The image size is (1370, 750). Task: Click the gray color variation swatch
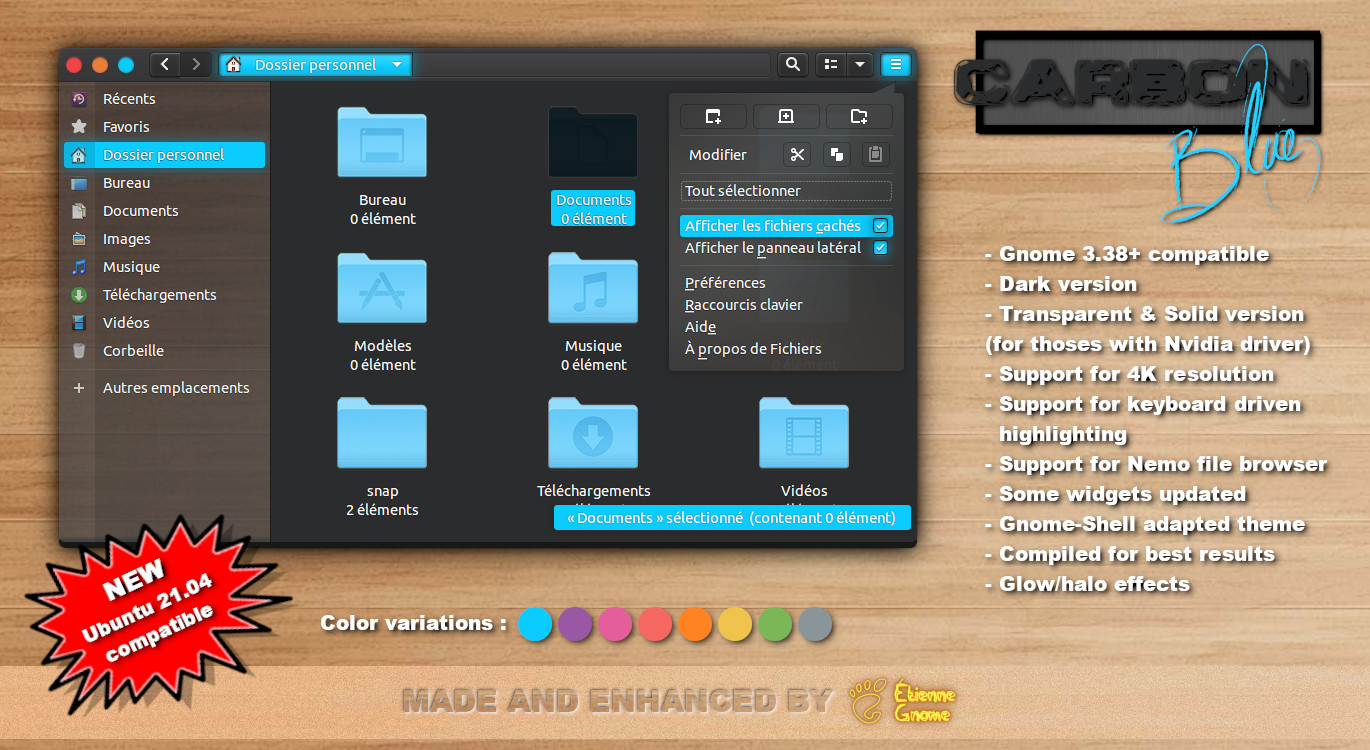point(815,624)
